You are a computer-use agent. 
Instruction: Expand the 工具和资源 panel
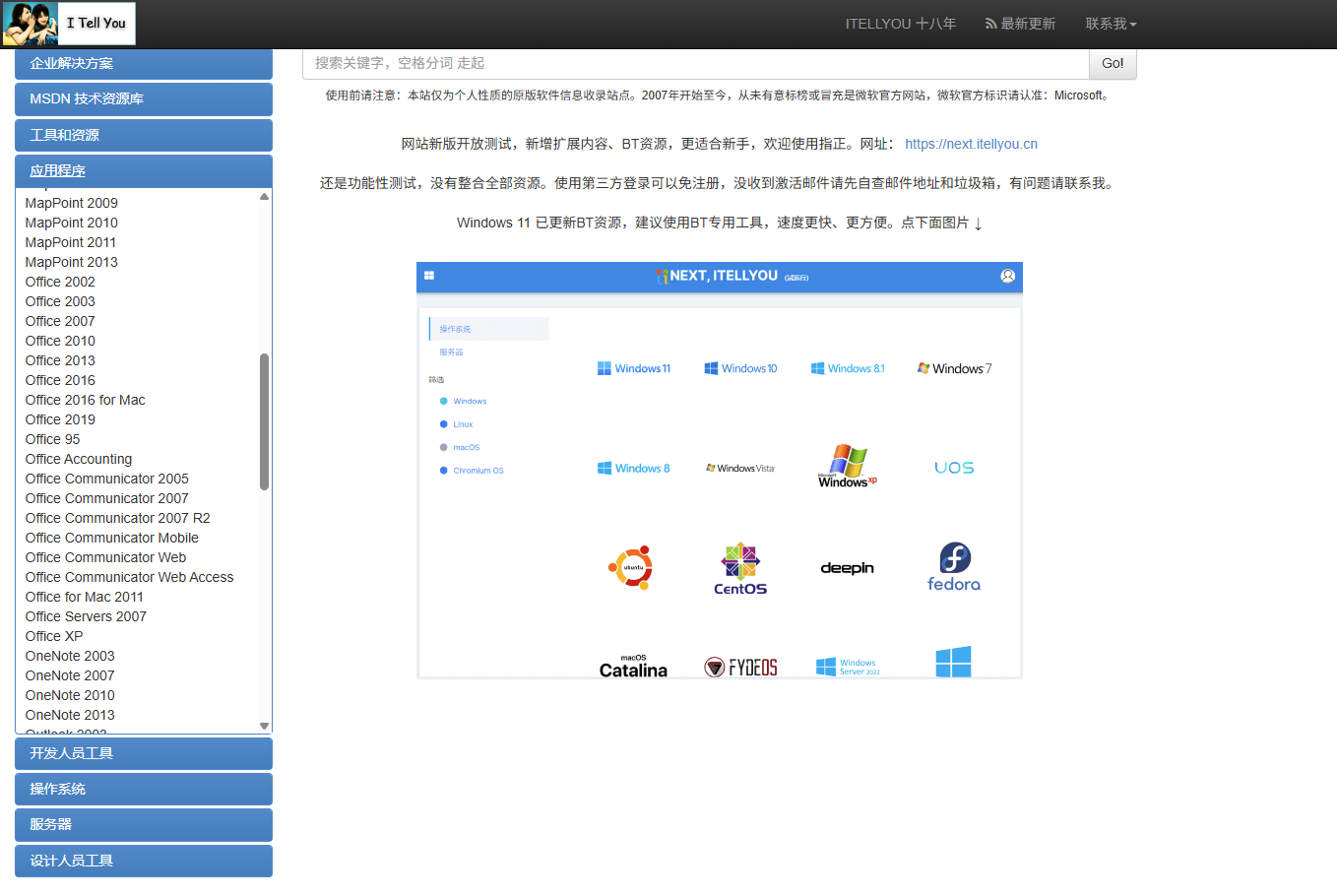(x=144, y=135)
